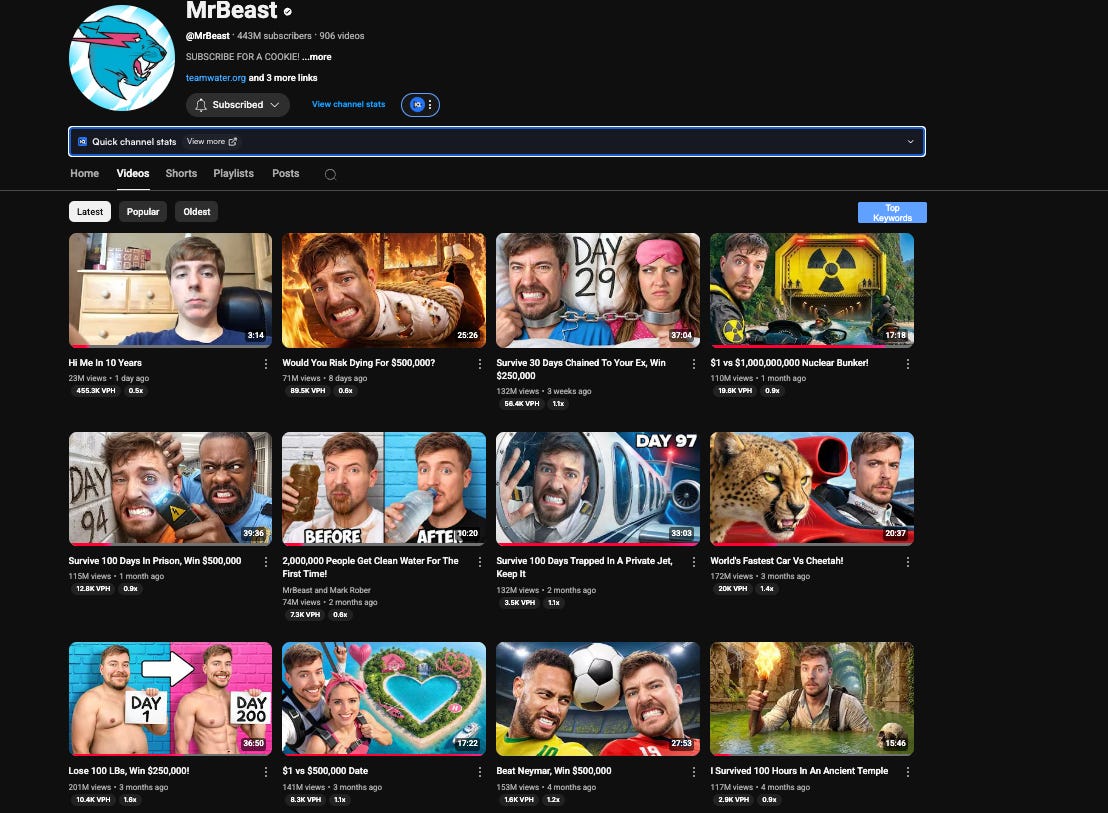
Task: Expand the Quick channel stats panel chevron
Action: point(910,141)
